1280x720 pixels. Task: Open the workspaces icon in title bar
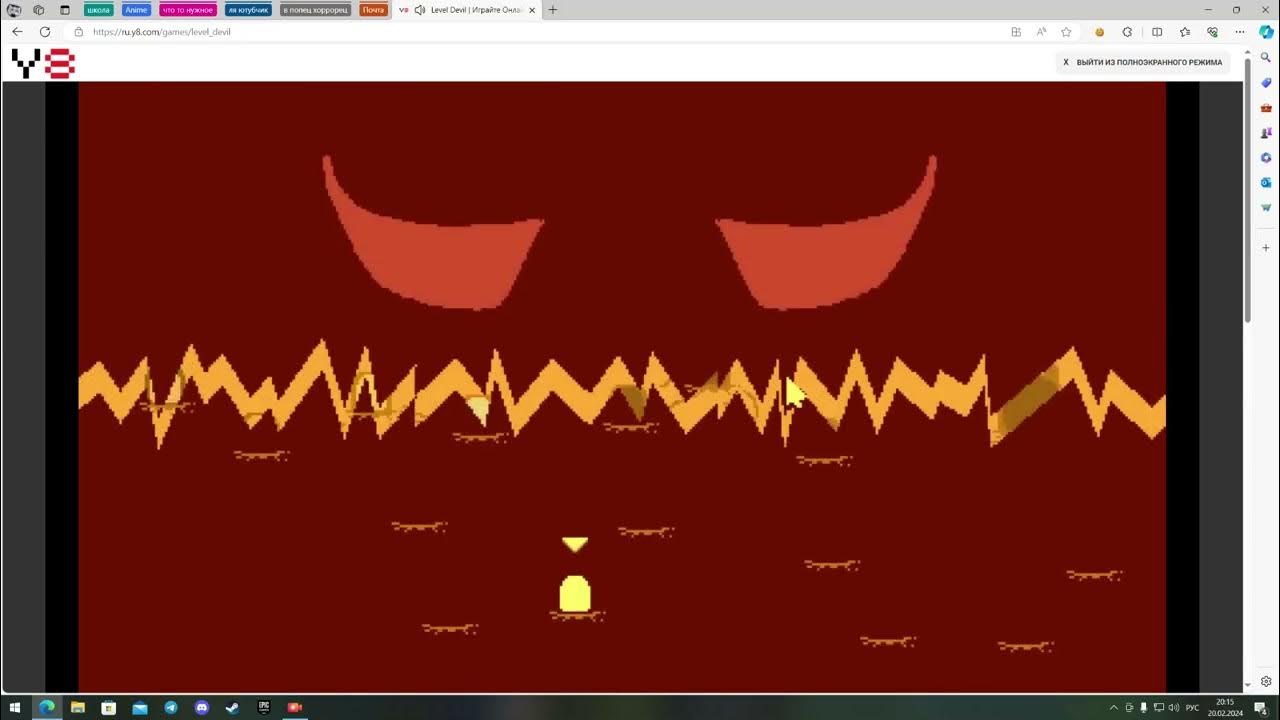39,10
